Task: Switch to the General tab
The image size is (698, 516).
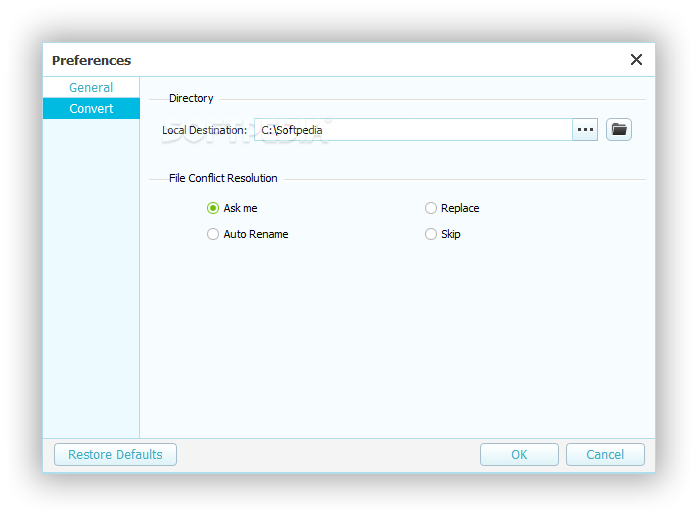Action: (x=91, y=87)
